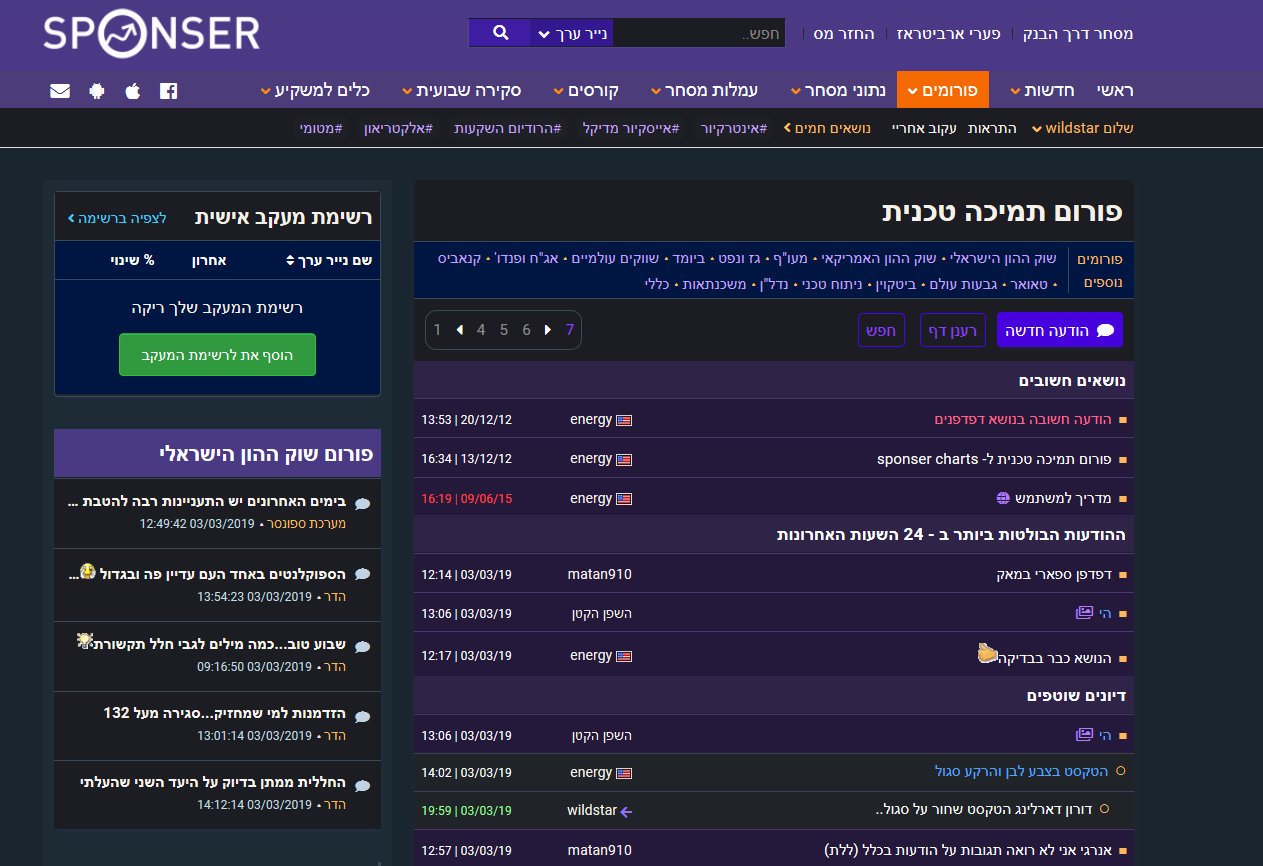Click the emoji in הנושא כבר בבדיקה
Image resolution: width=1263 pixels, height=866 pixels.
(987, 653)
